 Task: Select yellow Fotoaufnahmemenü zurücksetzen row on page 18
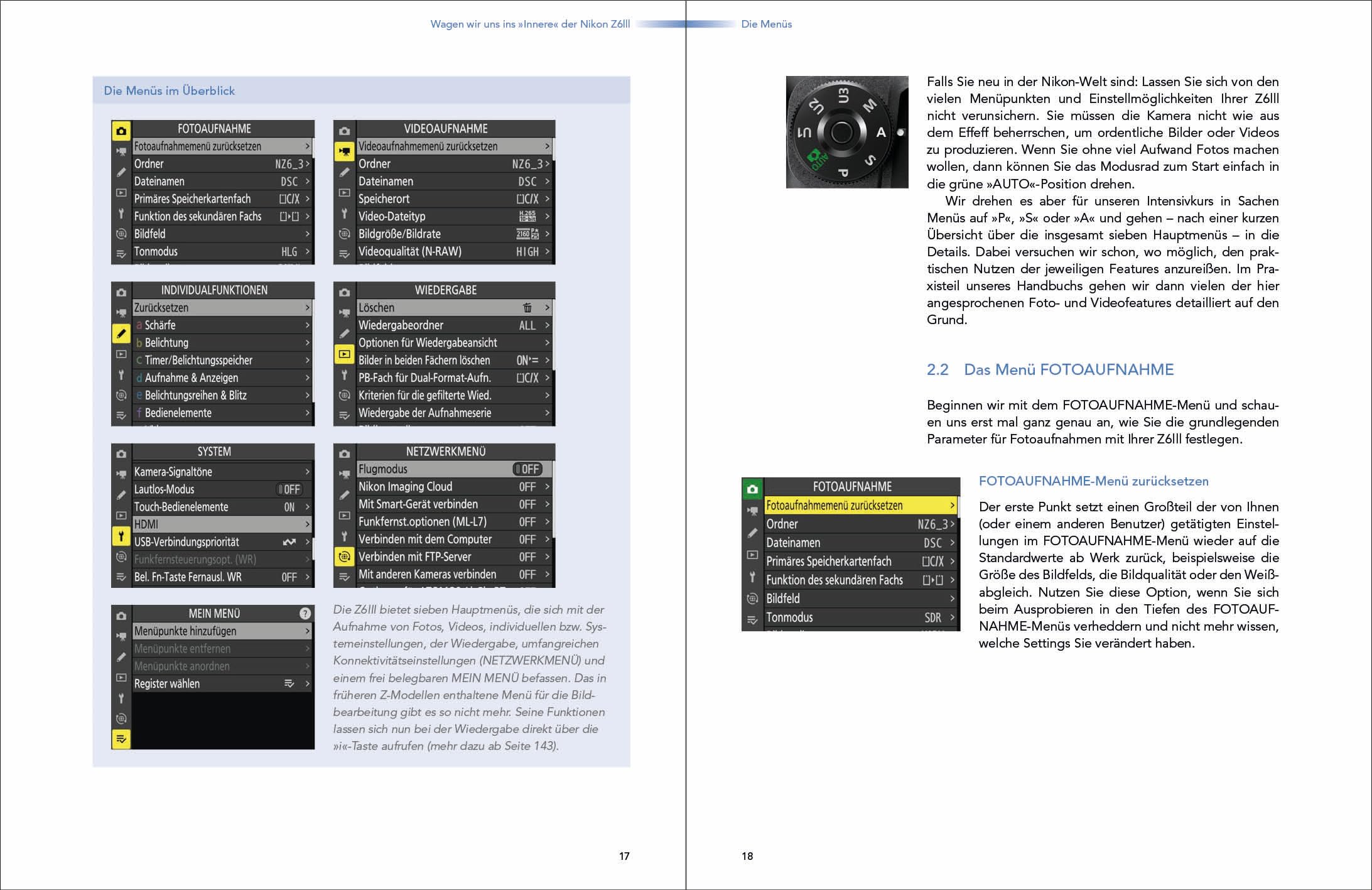(860, 506)
